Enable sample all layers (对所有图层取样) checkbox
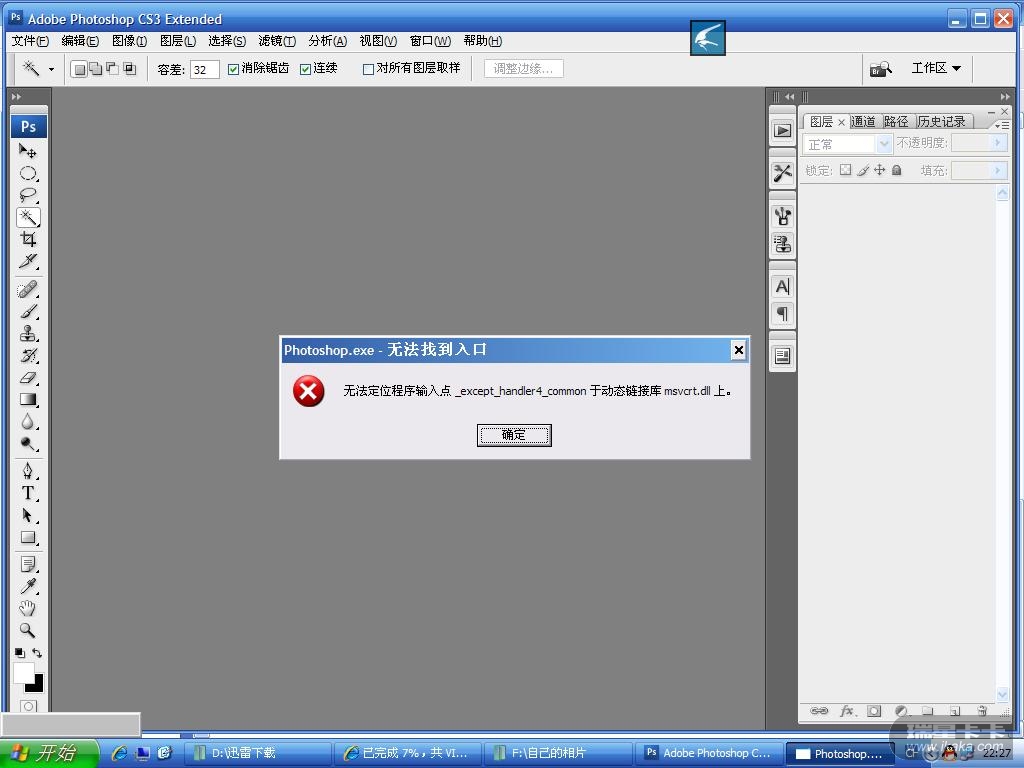This screenshot has height=768, width=1024. [x=368, y=69]
